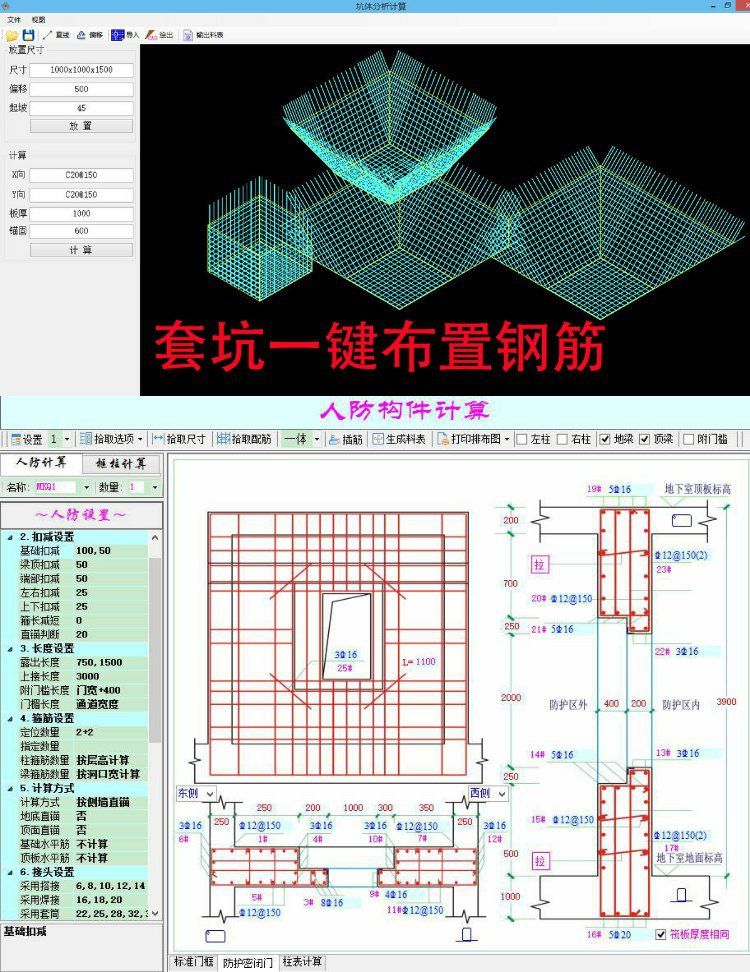750x972 pixels.
Task: Click the 输出料表 export table icon
Action: tap(188, 35)
